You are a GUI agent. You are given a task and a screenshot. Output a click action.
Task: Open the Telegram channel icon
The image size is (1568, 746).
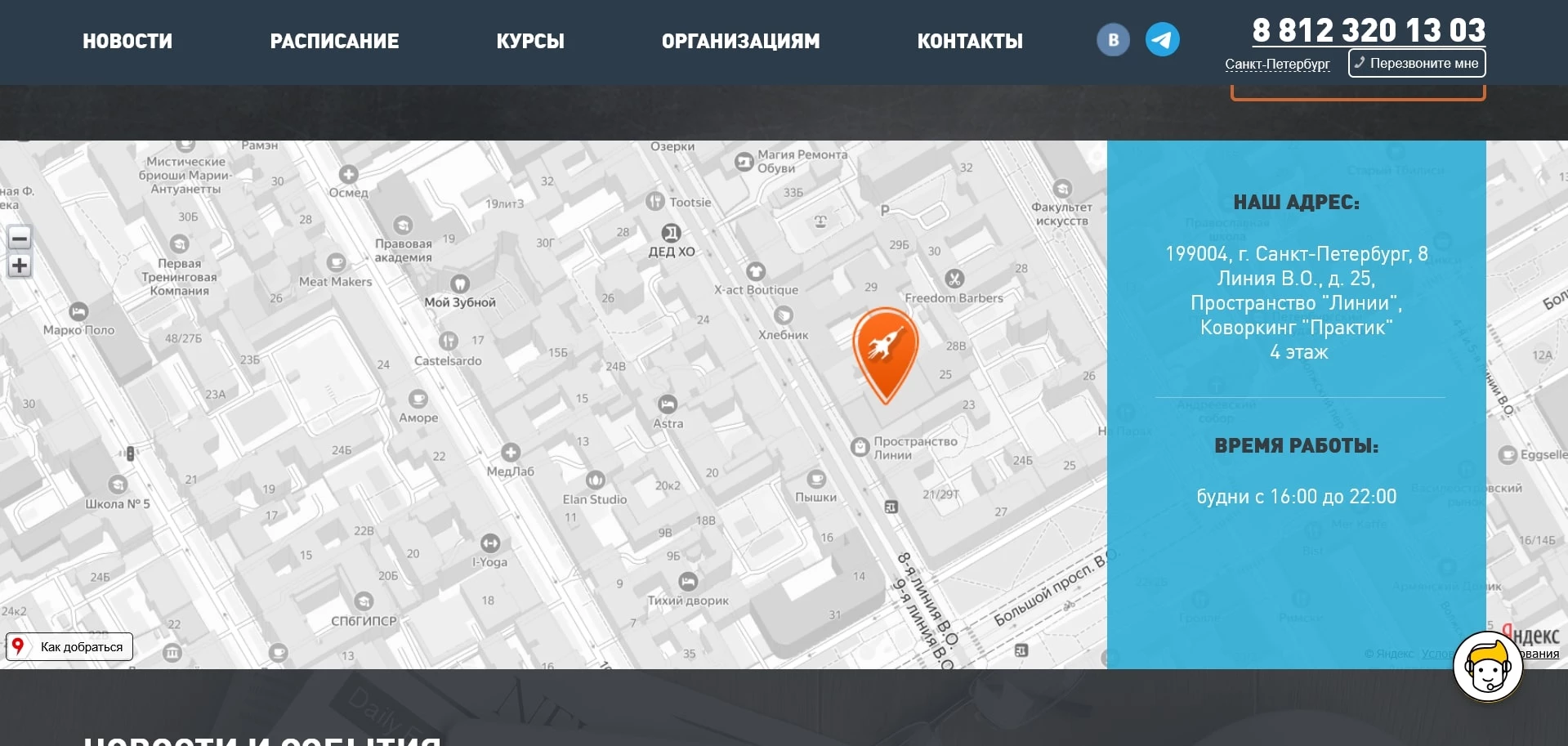(x=1162, y=40)
